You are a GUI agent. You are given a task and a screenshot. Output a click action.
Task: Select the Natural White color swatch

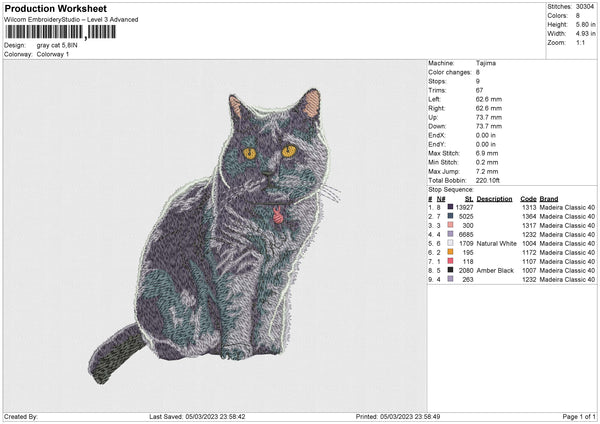[x=450, y=243]
